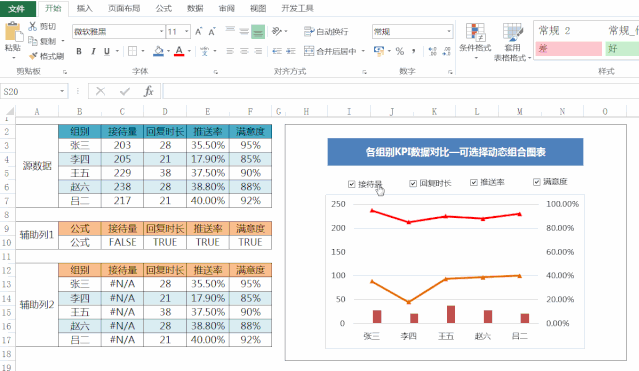The height and width of the screenshot is (371, 639).
Task: Click the 自动换行 wrap text button
Action: 326,31
